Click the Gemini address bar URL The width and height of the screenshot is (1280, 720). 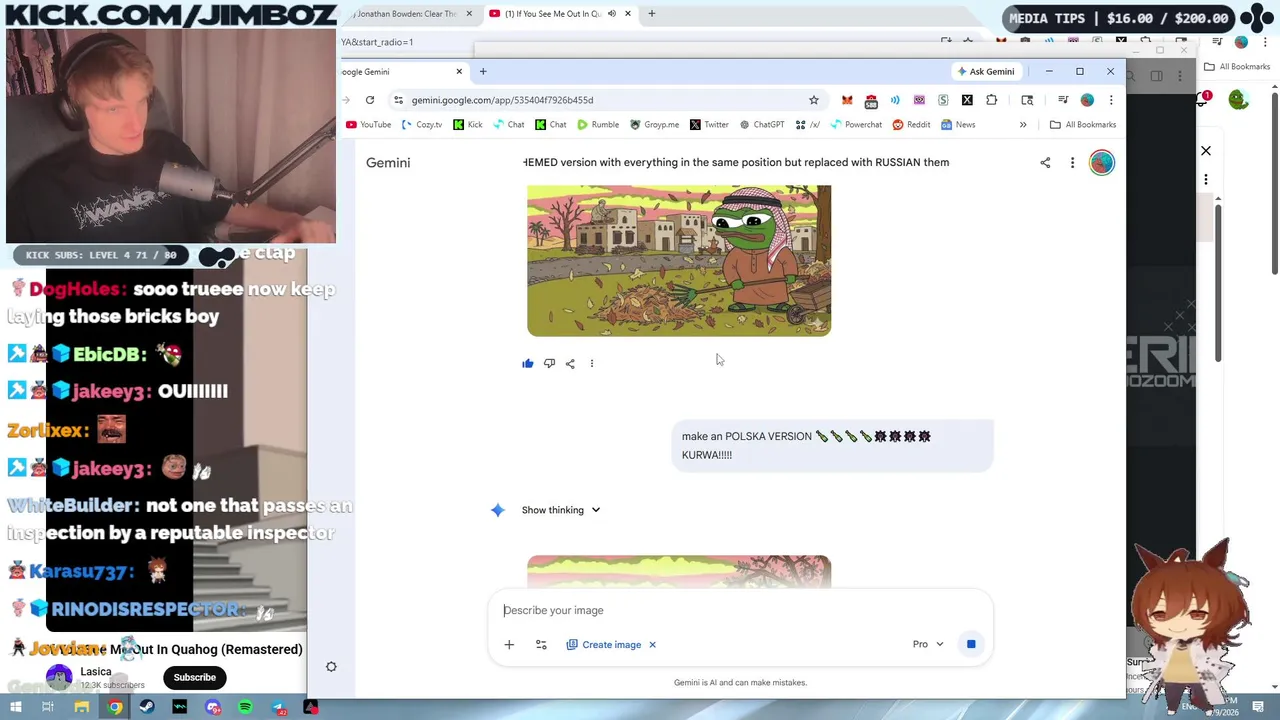click(x=503, y=100)
